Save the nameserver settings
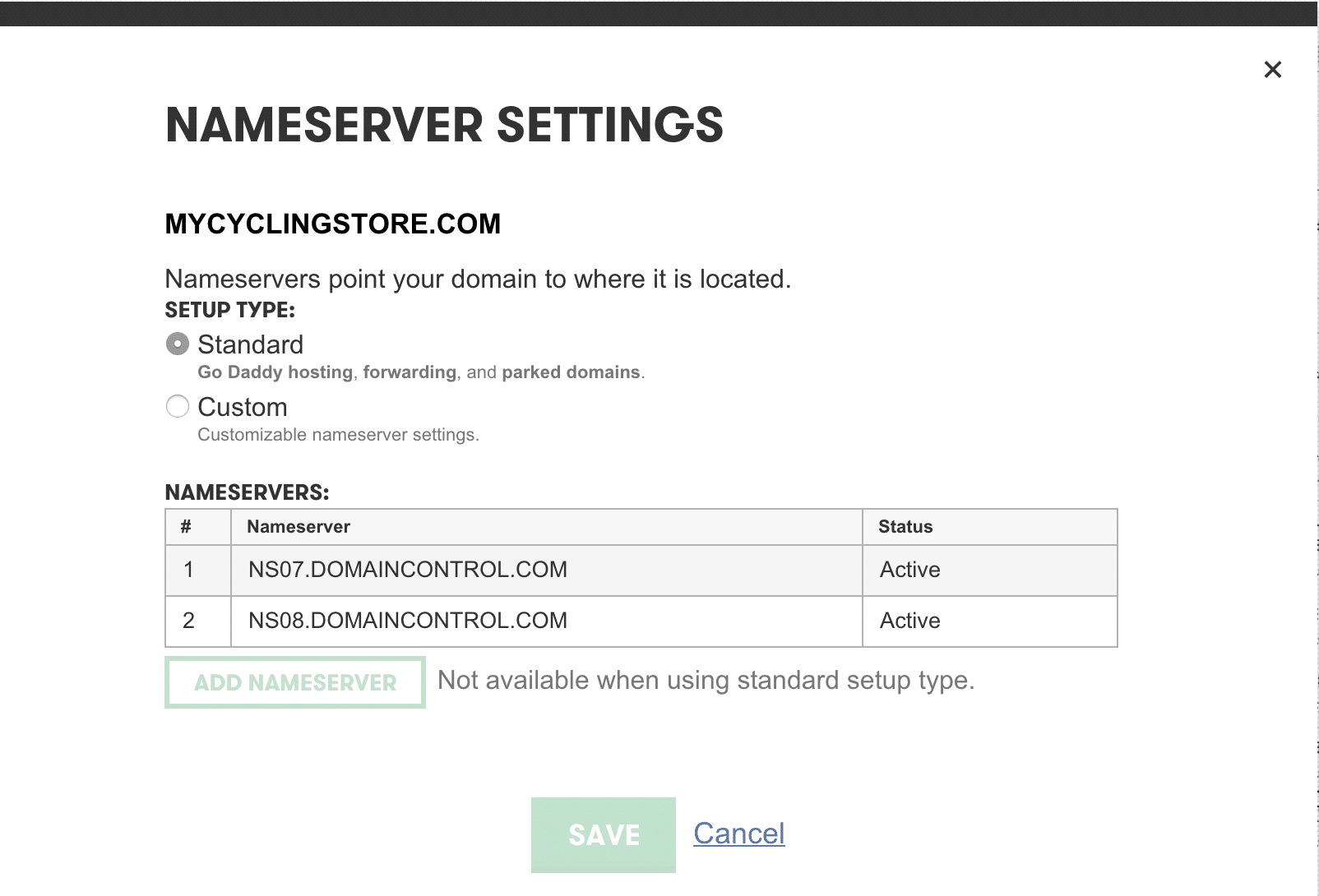1319x896 pixels. tap(603, 834)
